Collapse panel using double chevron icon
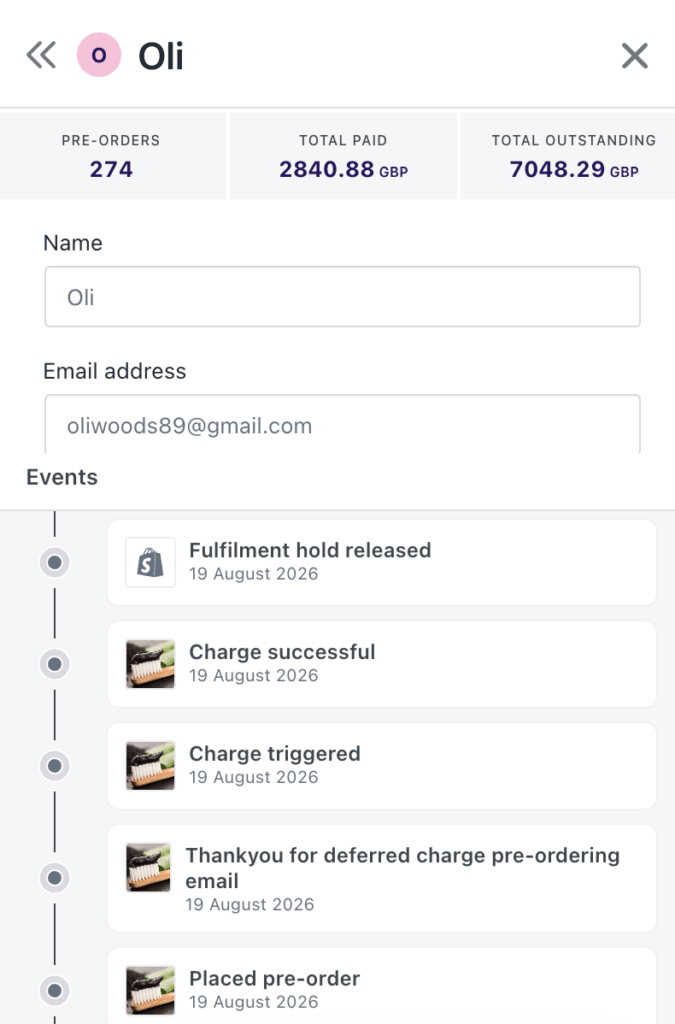Viewport: 675px width, 1024px height. coord(41,55)
